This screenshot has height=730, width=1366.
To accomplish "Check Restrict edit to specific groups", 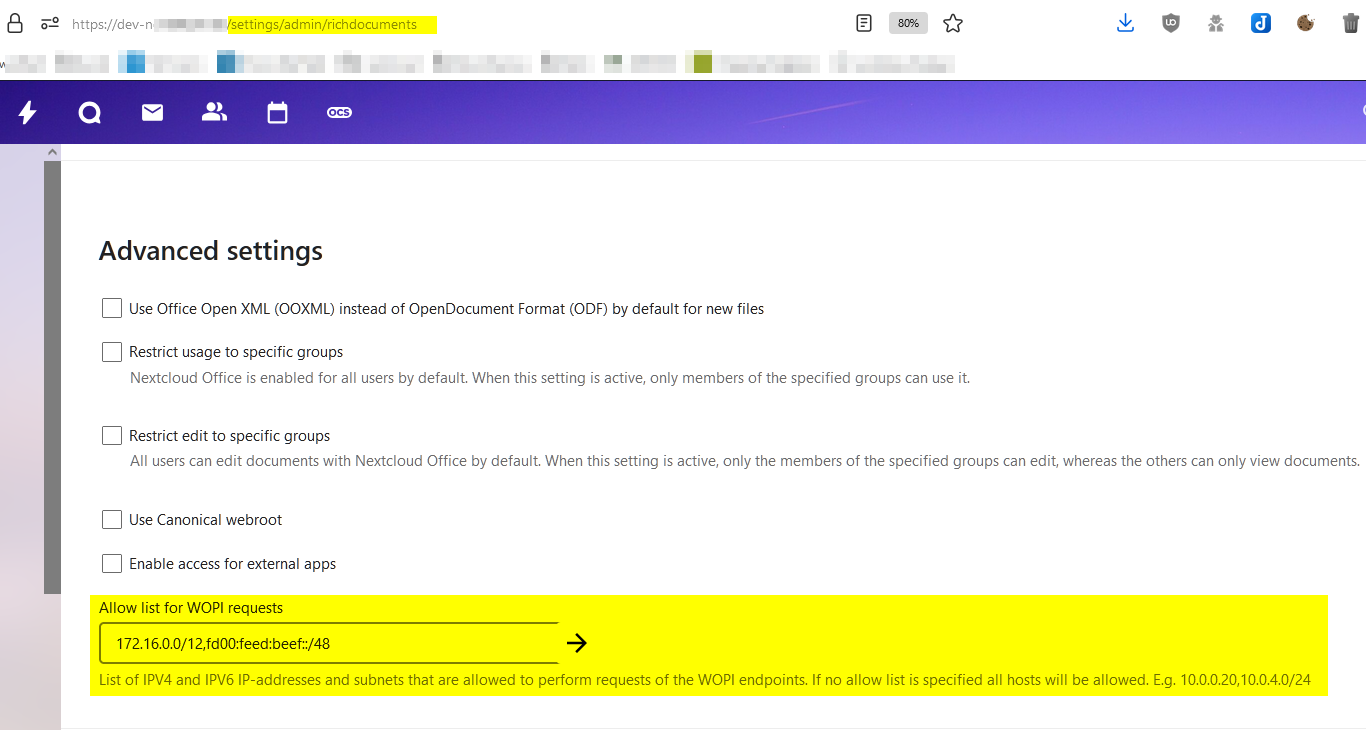I will 112,436.
